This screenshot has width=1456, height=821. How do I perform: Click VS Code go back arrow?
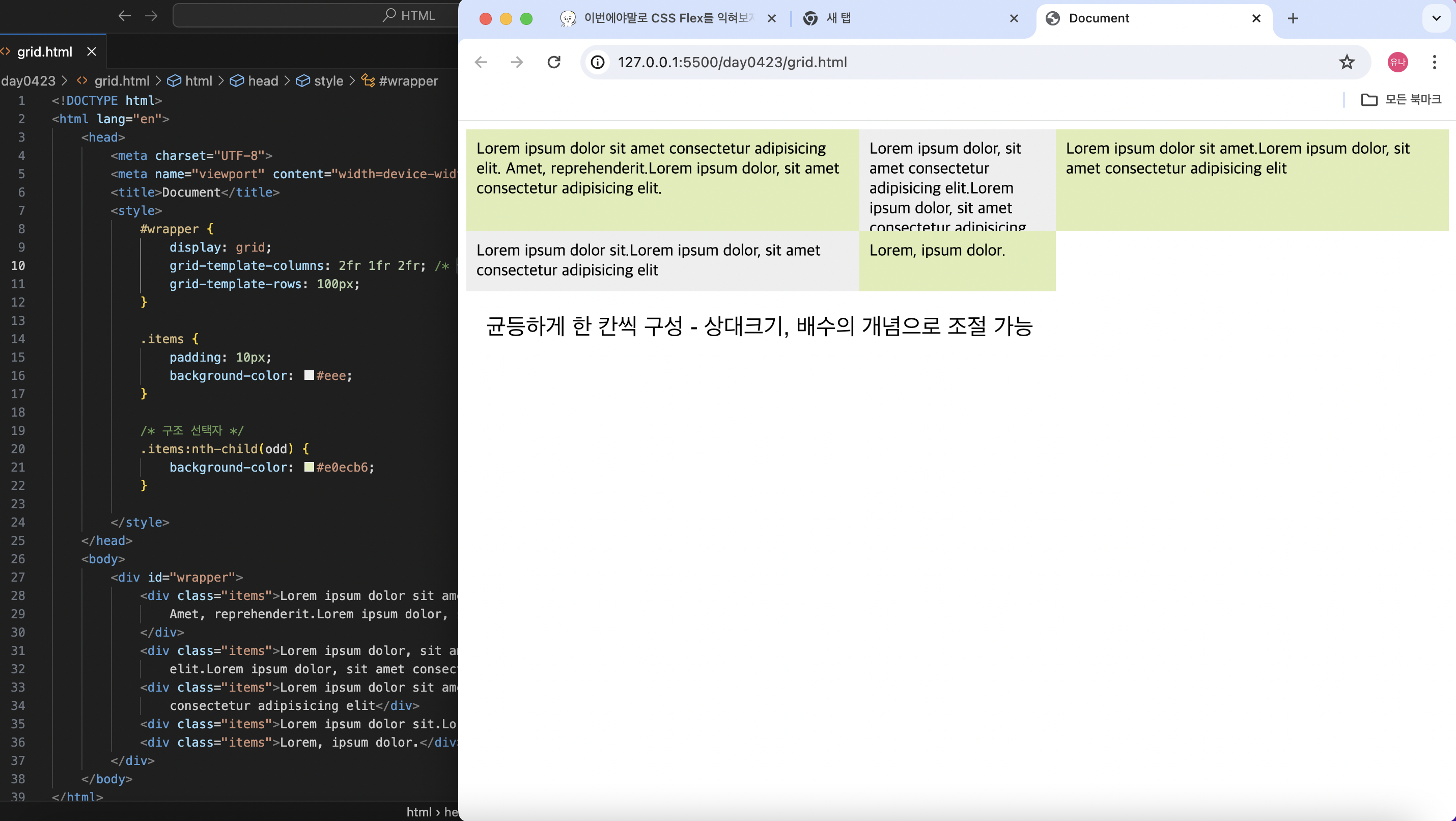(x=124, y=16)
